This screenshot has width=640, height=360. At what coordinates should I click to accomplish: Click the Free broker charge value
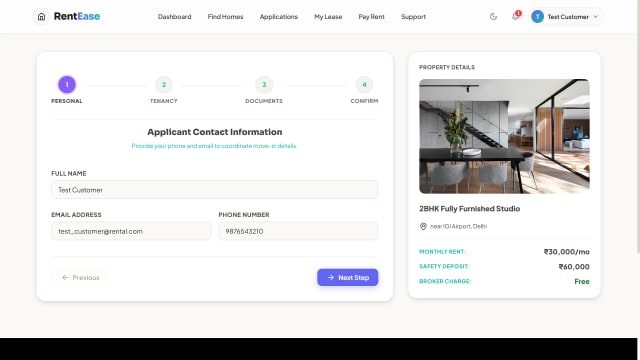(582, 281)
